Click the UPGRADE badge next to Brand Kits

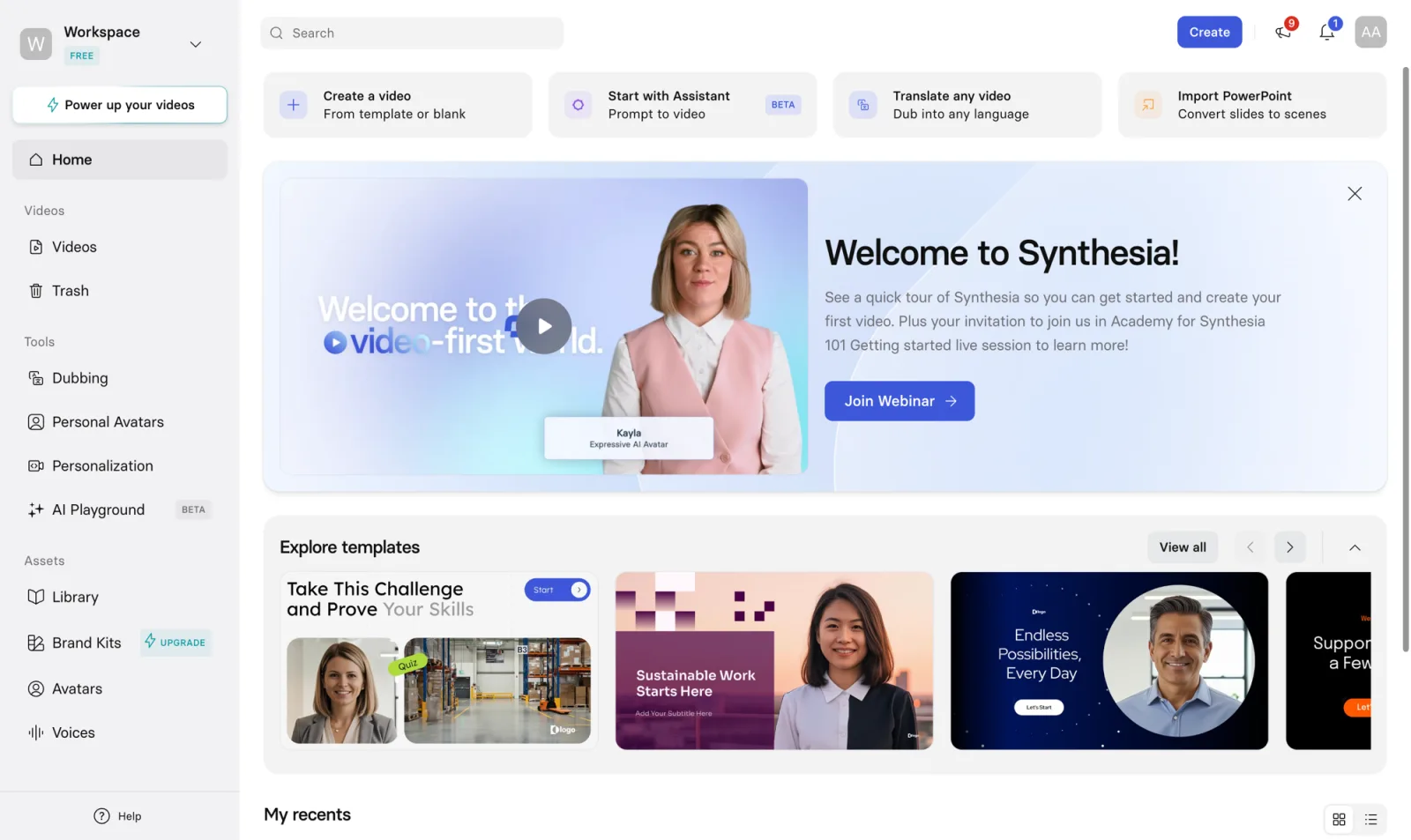[175, 643]
